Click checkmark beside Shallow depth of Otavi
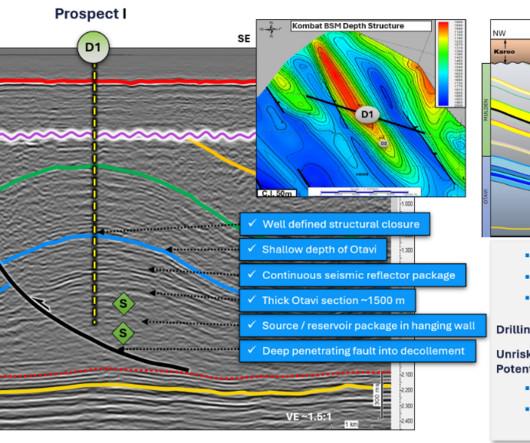The width and height of the screenshot is (530, 443). (x=251, y=249)
